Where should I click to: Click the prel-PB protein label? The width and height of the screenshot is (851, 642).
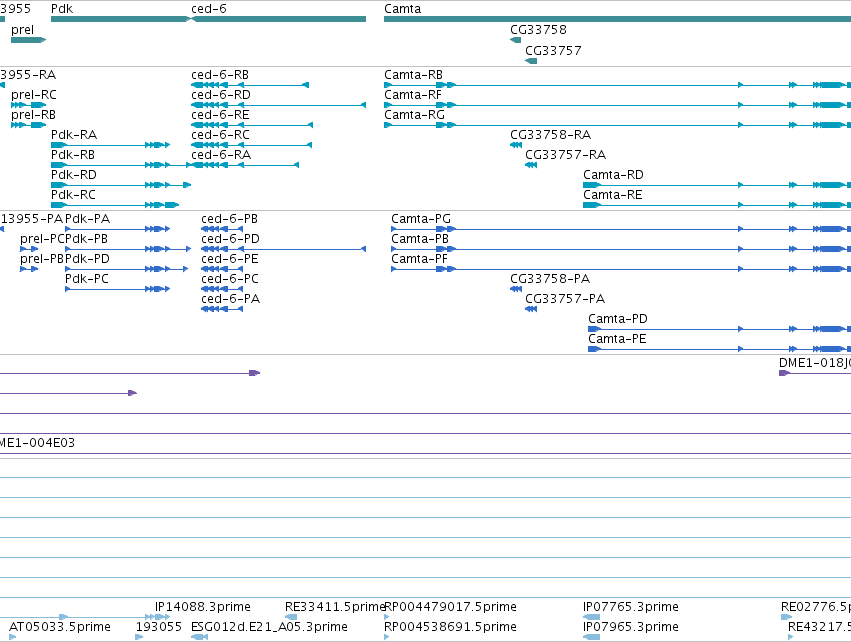[x=42, y=259]
